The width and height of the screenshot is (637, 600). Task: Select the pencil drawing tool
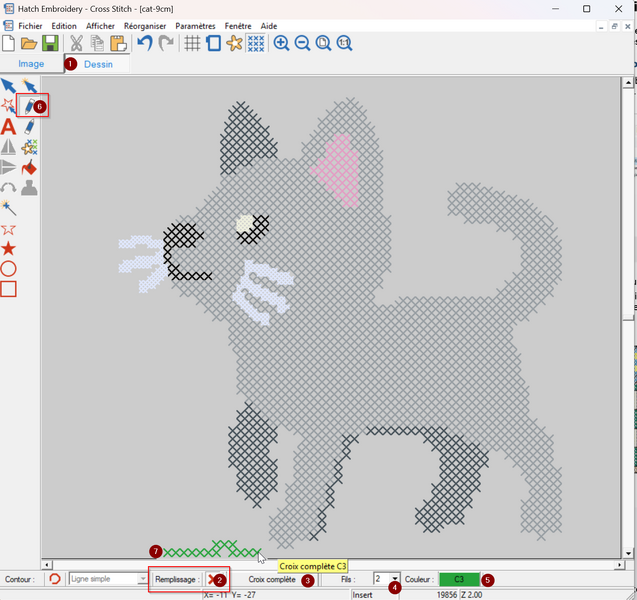[x=29, y=105]
